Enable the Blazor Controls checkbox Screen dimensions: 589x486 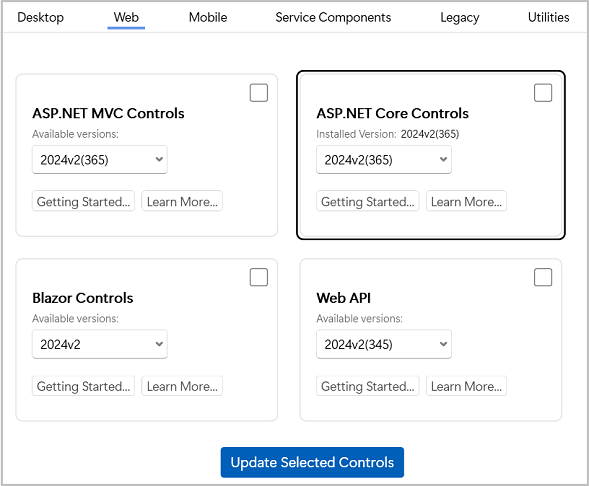259,277
